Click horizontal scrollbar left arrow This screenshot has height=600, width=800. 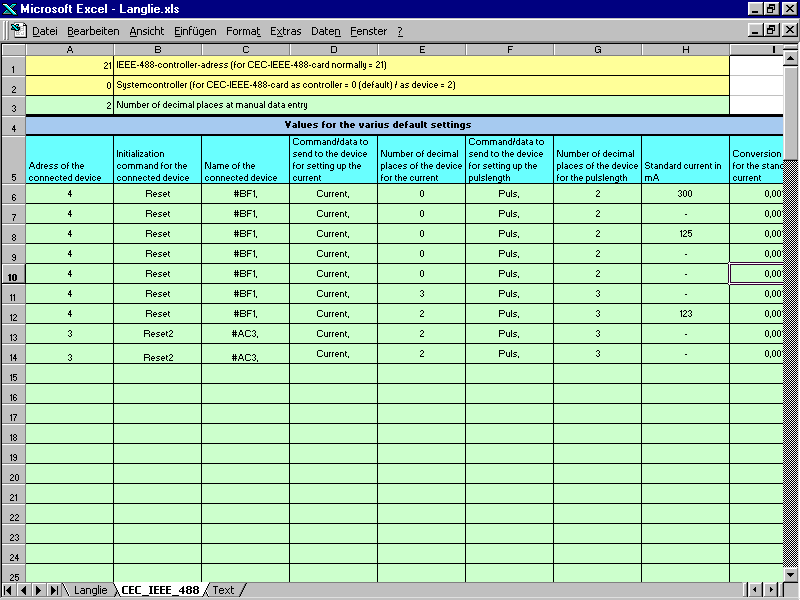click(755, 590)
